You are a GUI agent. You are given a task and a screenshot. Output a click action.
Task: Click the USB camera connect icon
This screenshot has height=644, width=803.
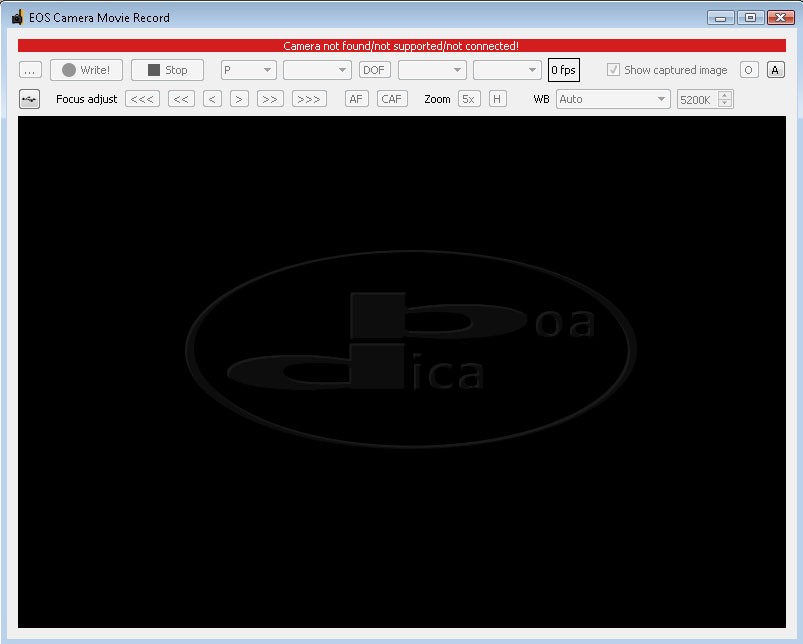[x=30, y=99]
